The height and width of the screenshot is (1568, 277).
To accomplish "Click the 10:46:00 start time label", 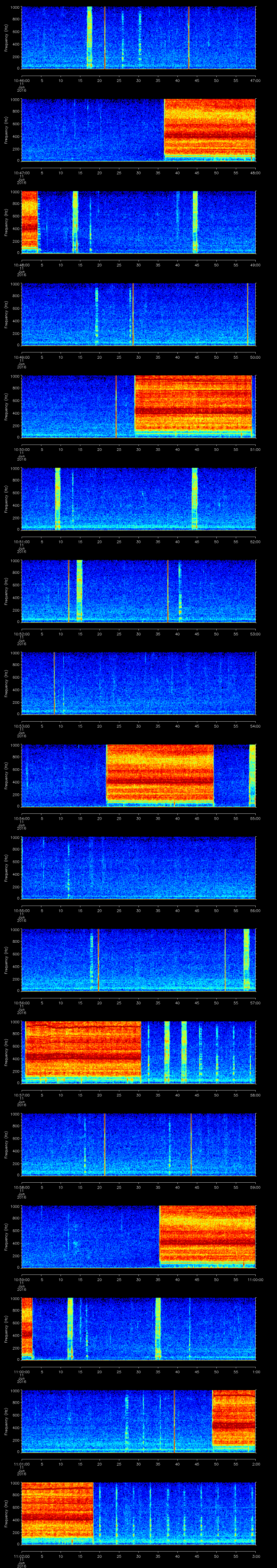I will point(22,80).
